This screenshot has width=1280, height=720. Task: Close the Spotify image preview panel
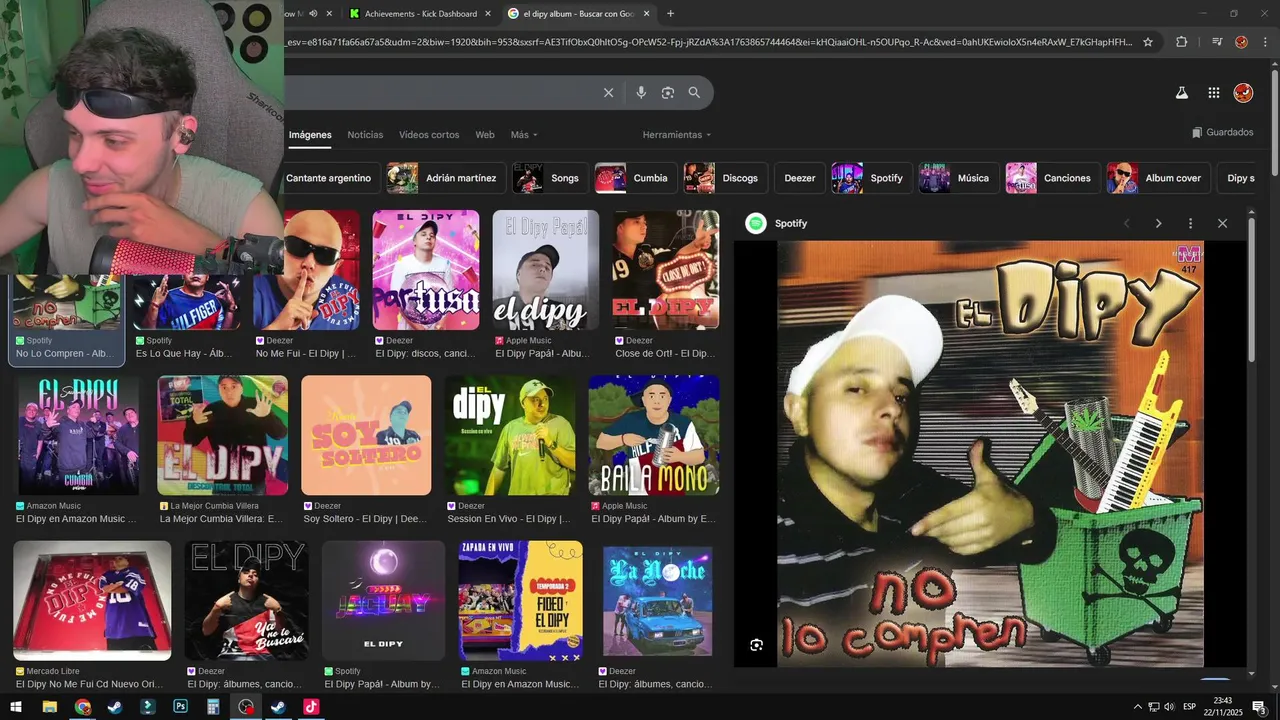(1222, 224)
